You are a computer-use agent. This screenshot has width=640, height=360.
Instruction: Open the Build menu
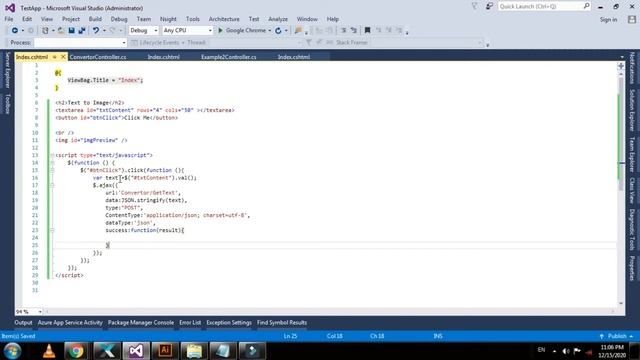pyautogui.click(x=95, y=19)
